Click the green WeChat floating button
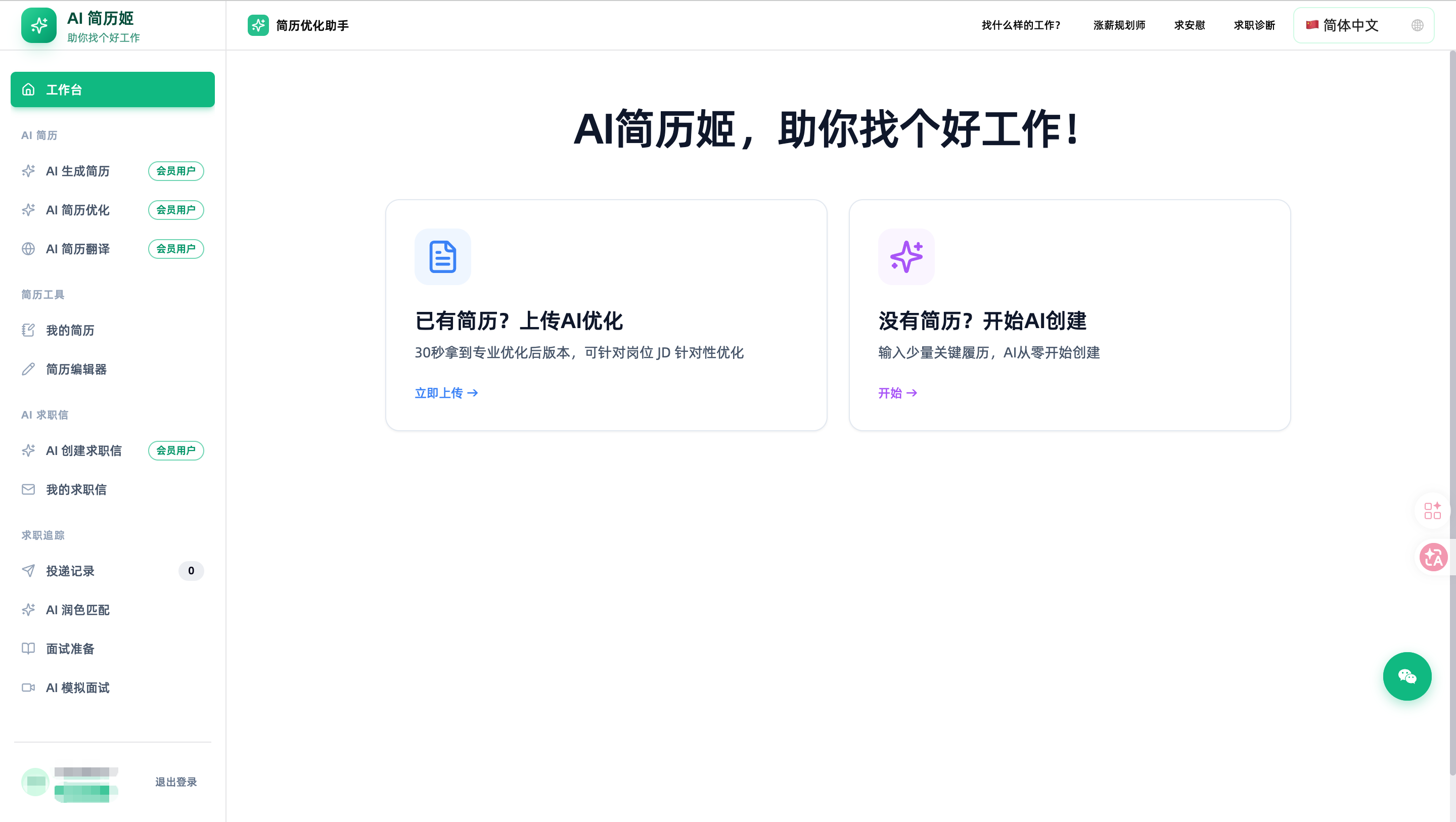1456x822 pixels. click(1407, 675)
